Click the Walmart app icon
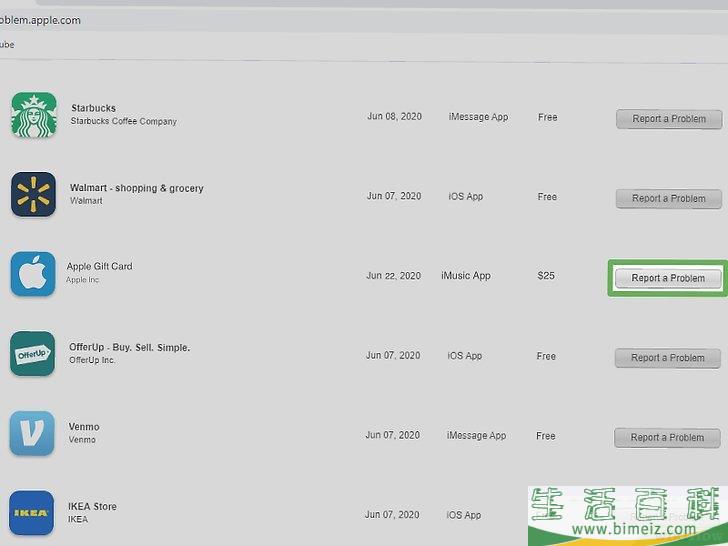This screenshot has height=546, width=728. (x=33, y=194)
